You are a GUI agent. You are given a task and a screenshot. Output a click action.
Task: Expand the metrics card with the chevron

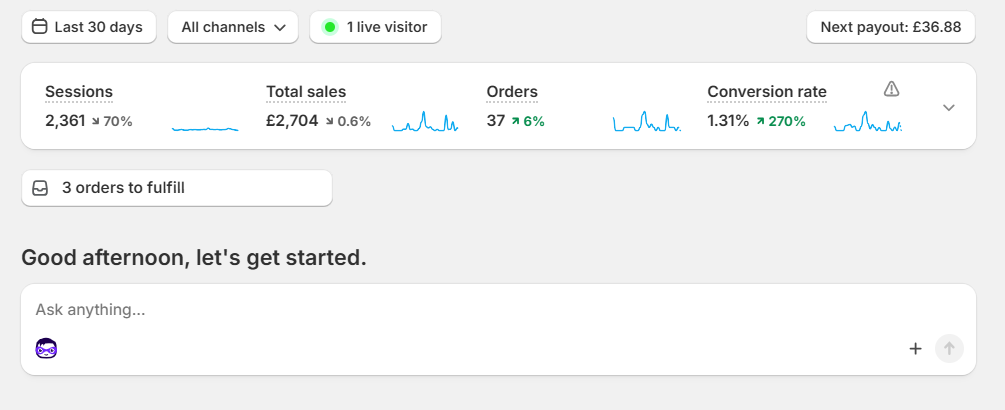click(x=949, y=107)
